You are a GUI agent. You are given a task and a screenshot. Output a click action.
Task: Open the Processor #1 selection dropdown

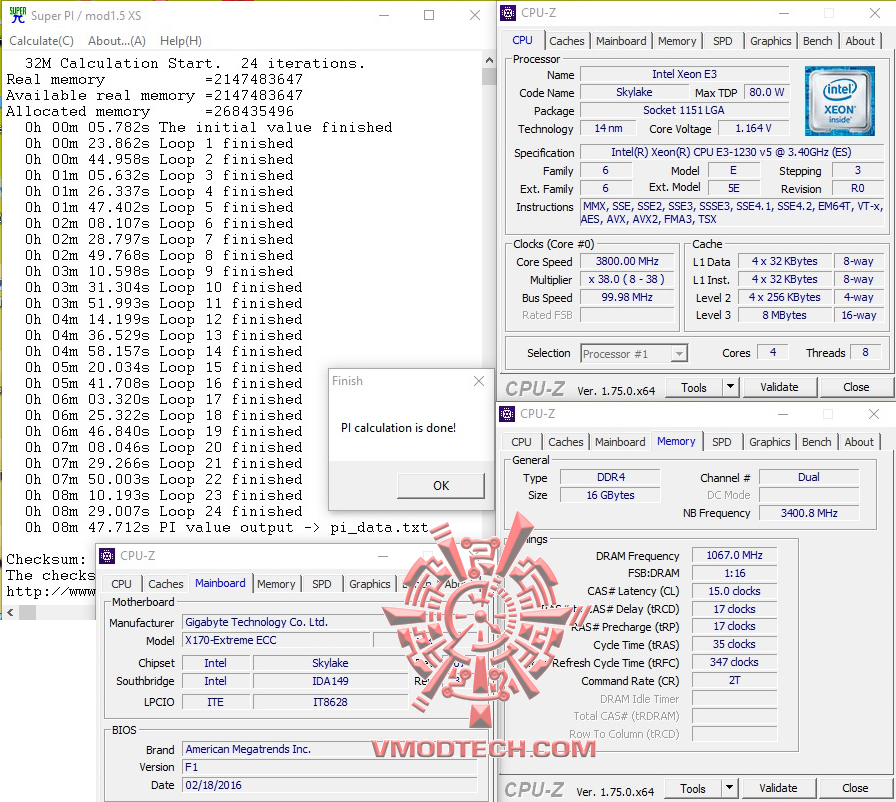point(634,354)
